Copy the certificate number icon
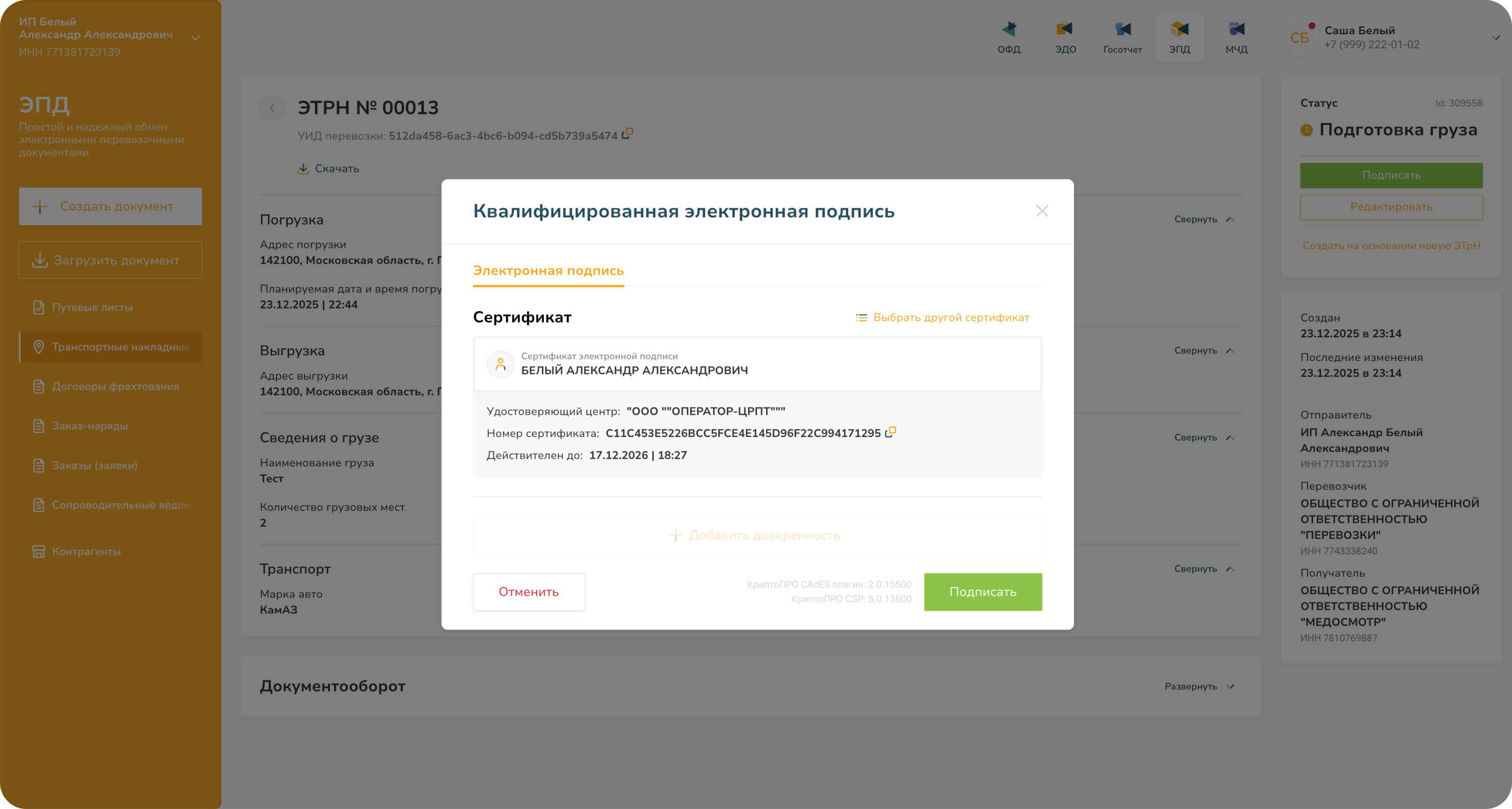 (891, 432)
